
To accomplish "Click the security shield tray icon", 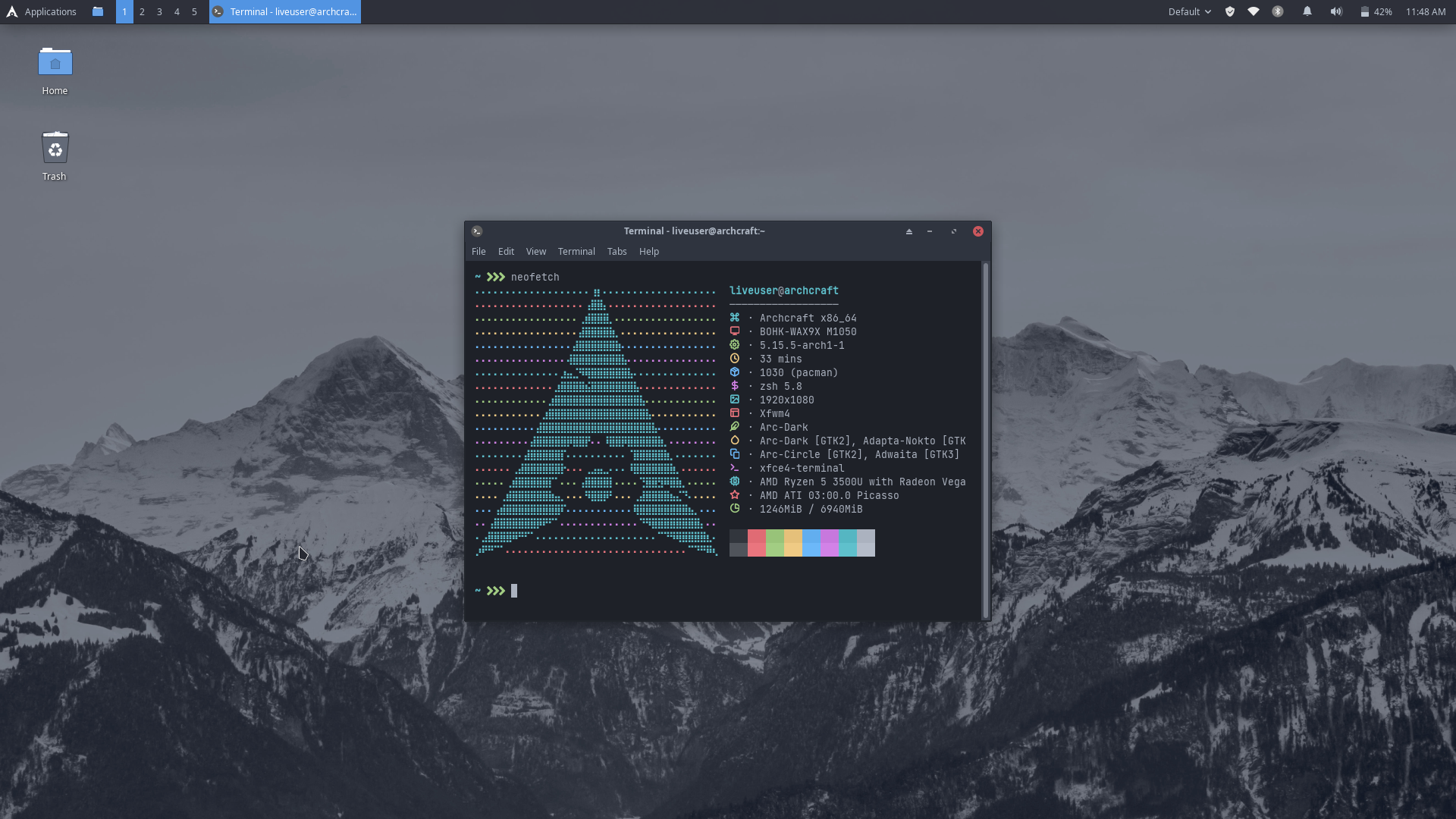I will pyautogui.click(x=1230, y=11).
